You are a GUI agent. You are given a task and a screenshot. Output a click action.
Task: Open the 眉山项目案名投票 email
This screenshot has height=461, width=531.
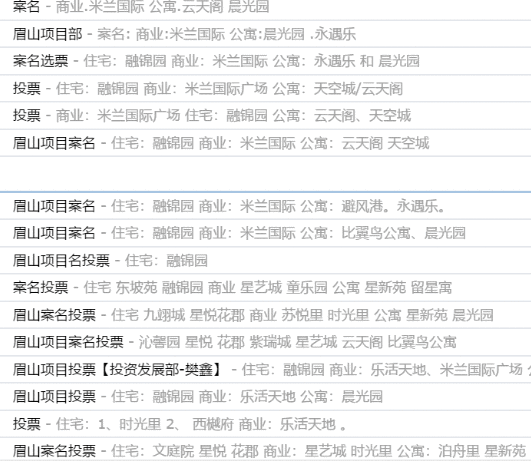pyautogui.click(x=266, y=342)
